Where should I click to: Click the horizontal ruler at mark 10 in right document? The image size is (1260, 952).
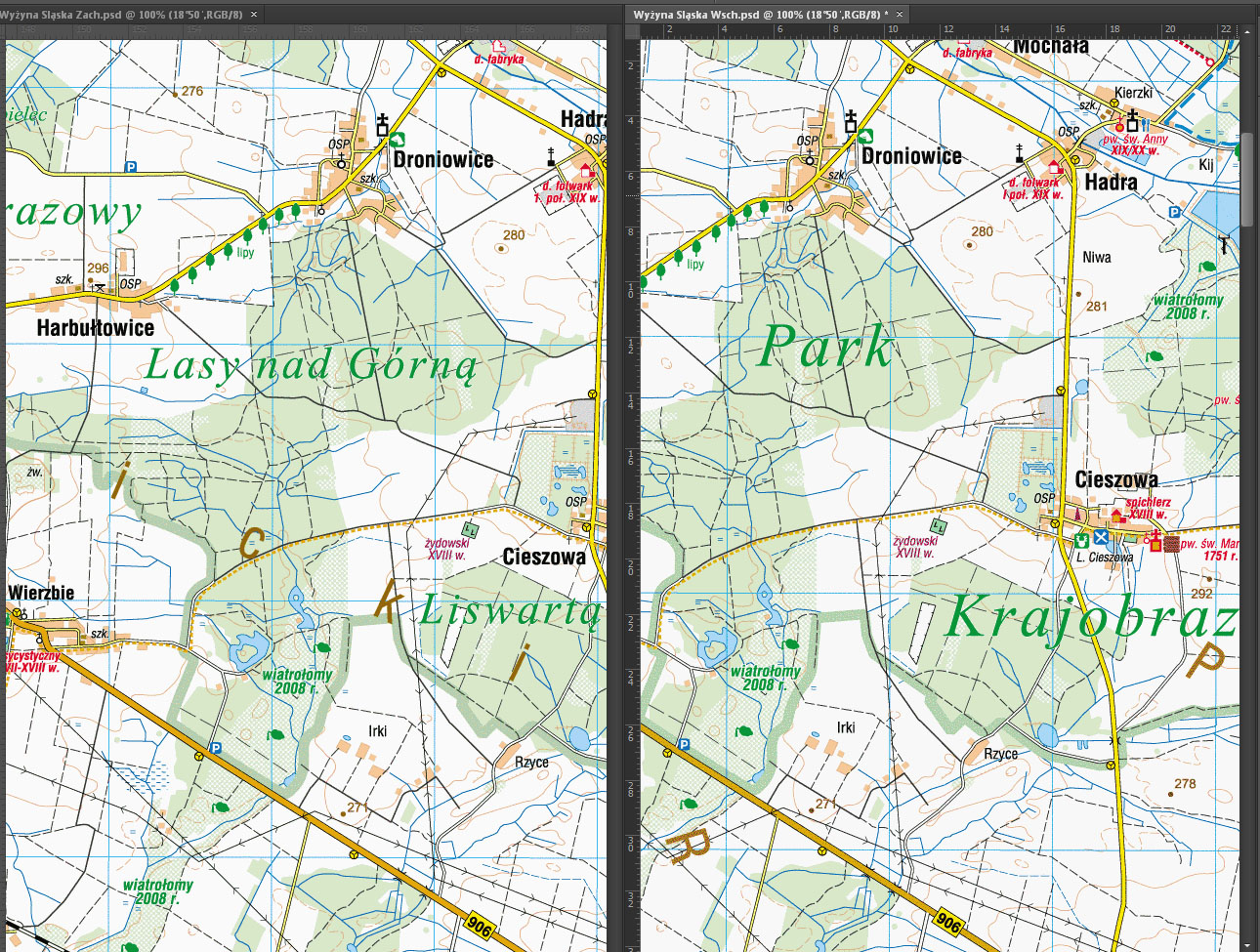(892, 30)
